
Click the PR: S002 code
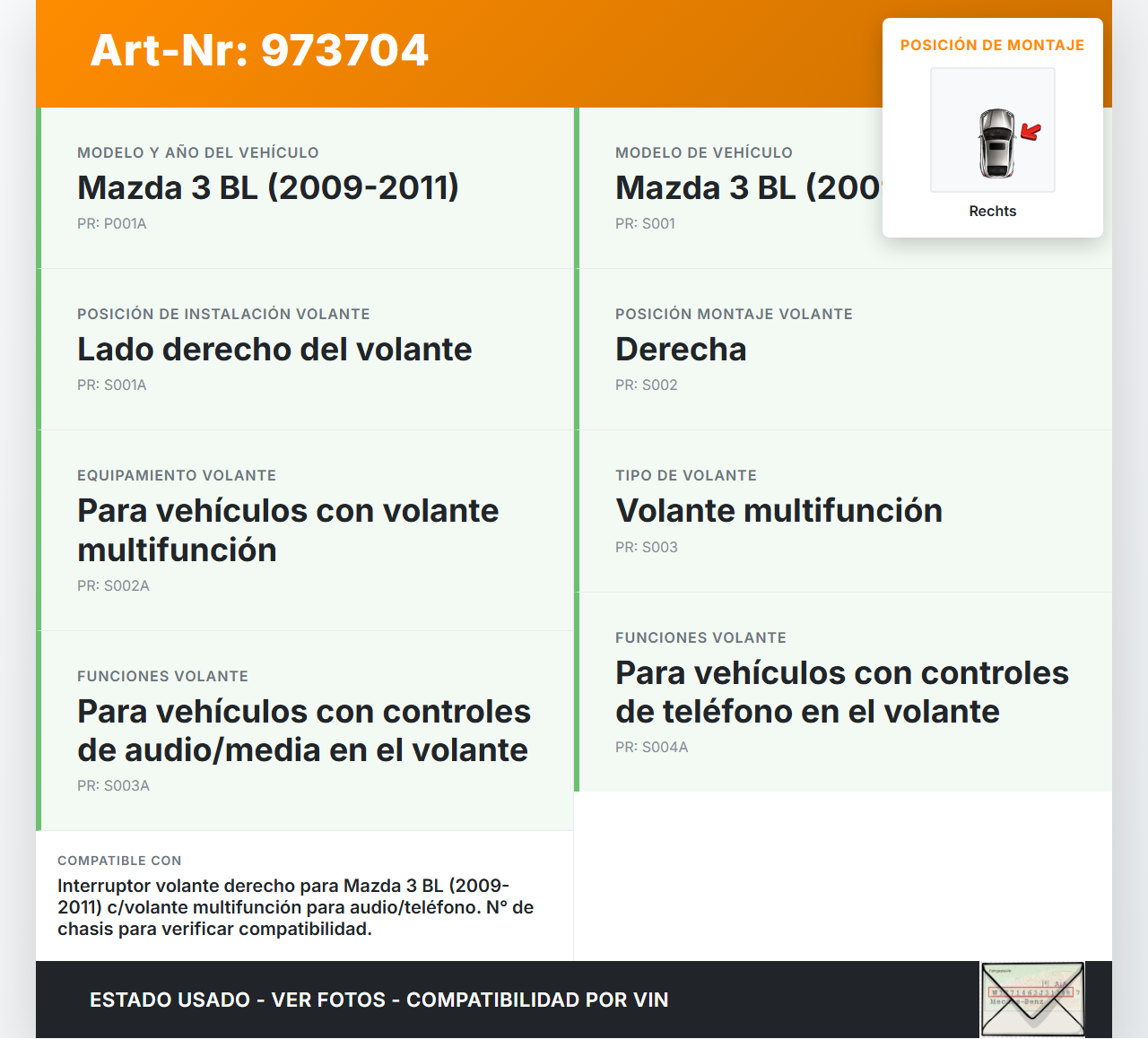[646, 385]
